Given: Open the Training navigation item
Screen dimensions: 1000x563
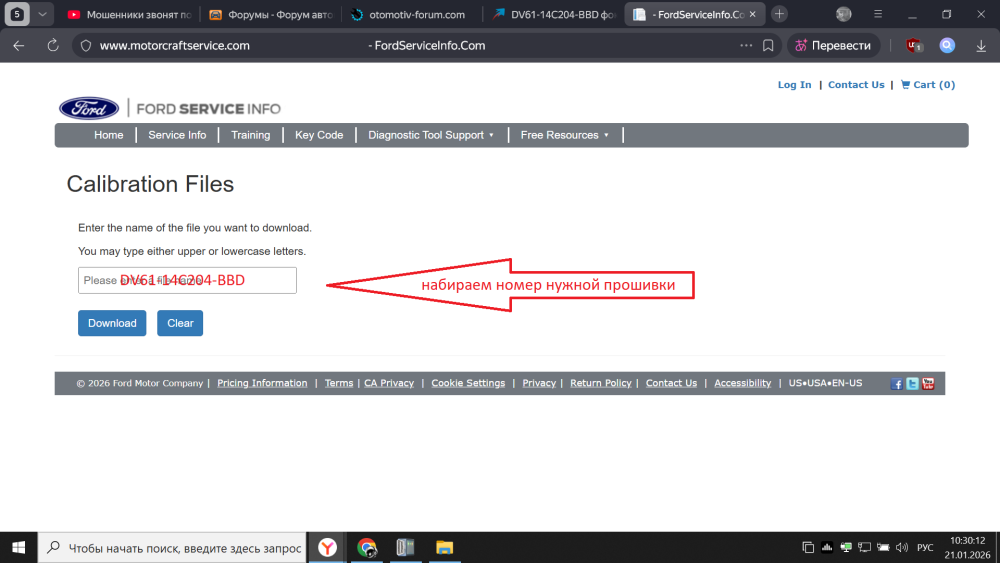Looking at the screenshot, I should [x=251, y=135].
